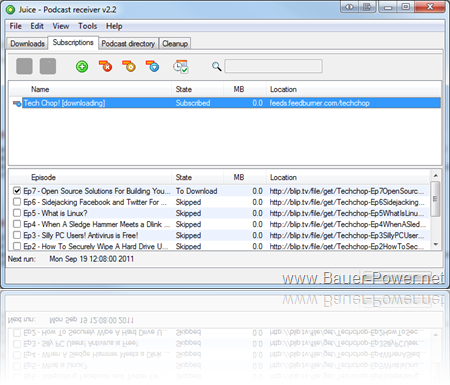Sort subscriptions by the MB column header

(245, 89)
